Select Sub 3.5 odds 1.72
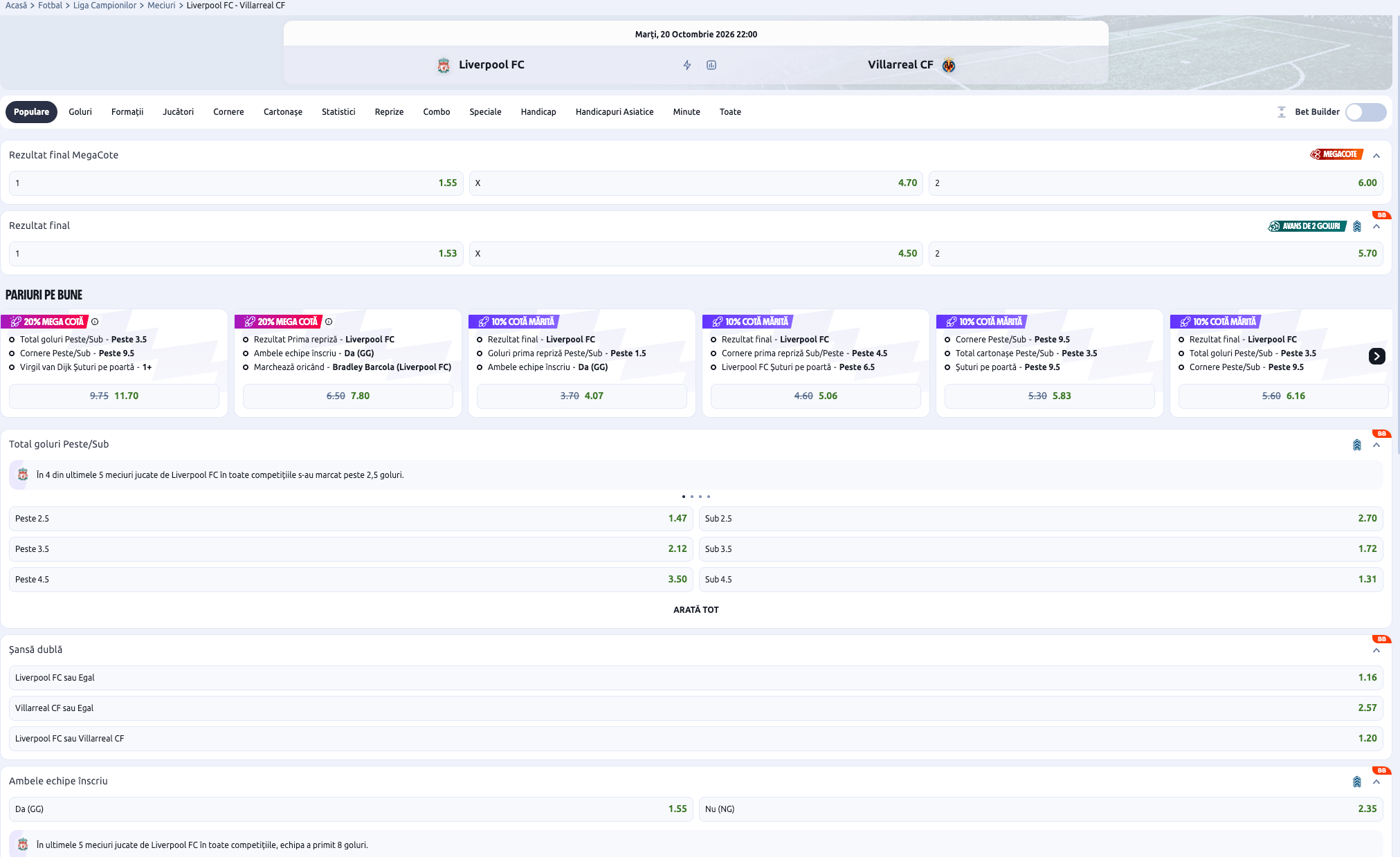 1041,549
